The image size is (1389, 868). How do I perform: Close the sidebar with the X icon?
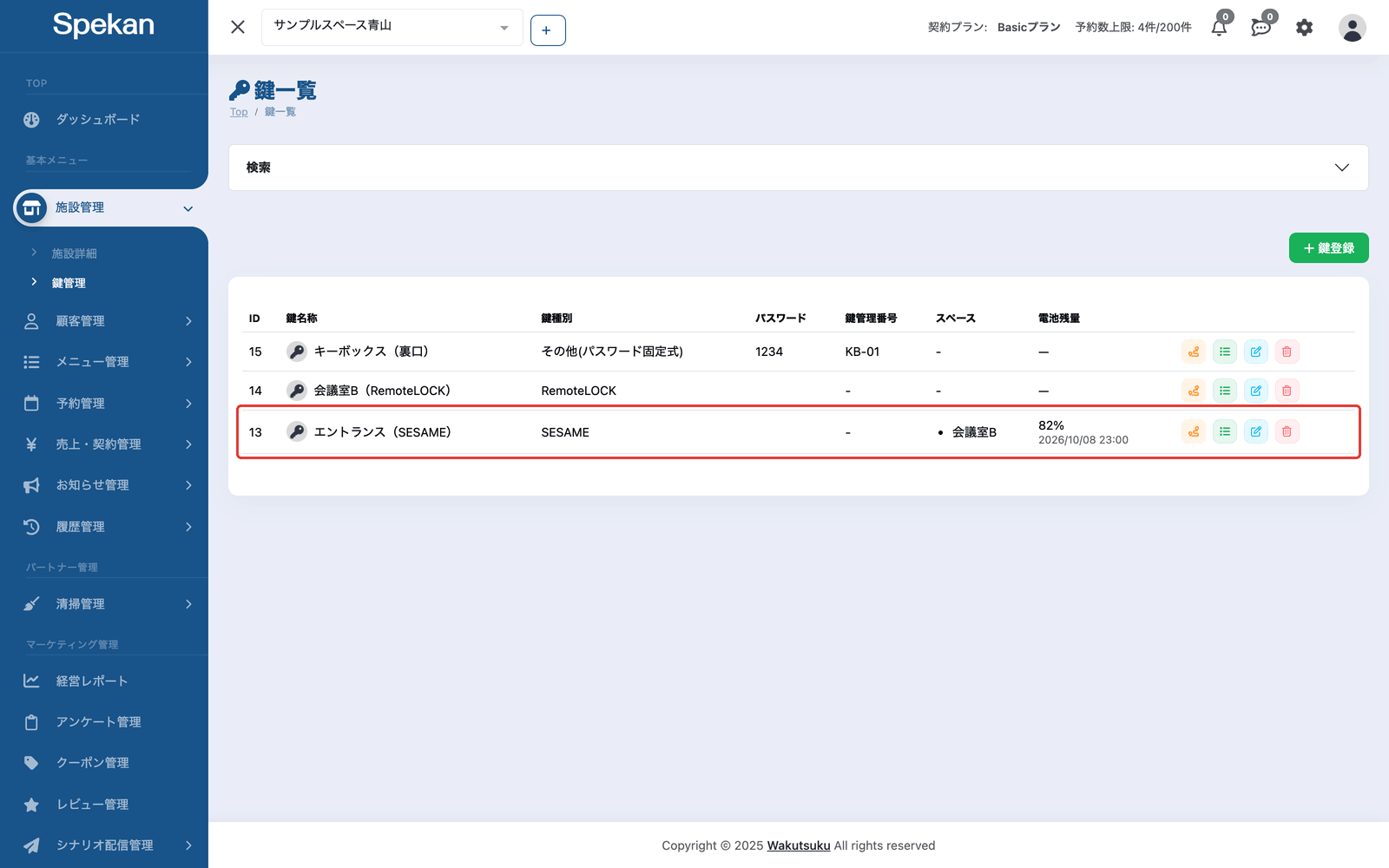tap(238, 27)
